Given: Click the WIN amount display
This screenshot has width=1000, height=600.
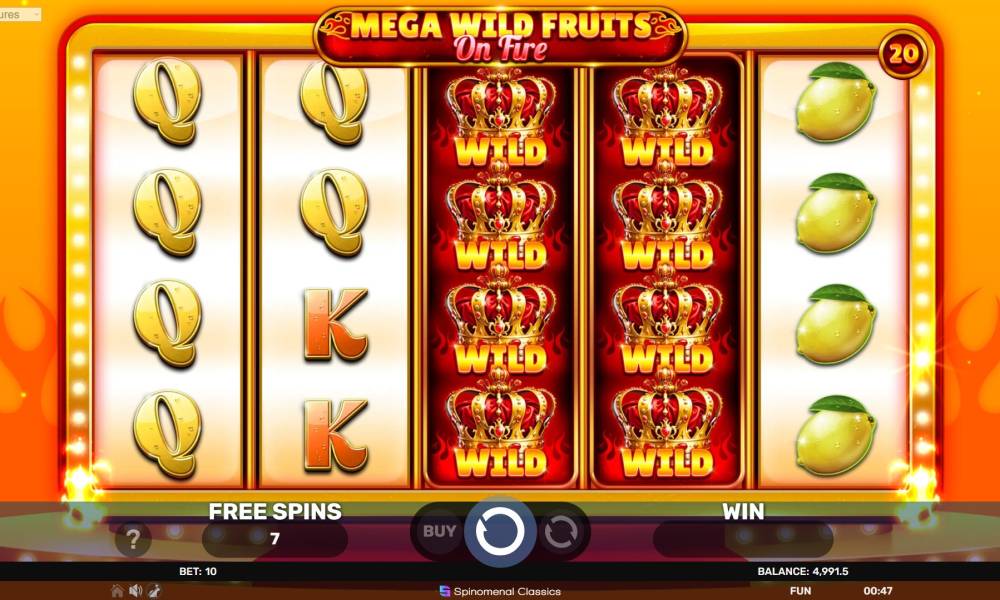Looking at the screenshot, I should 743,539.
